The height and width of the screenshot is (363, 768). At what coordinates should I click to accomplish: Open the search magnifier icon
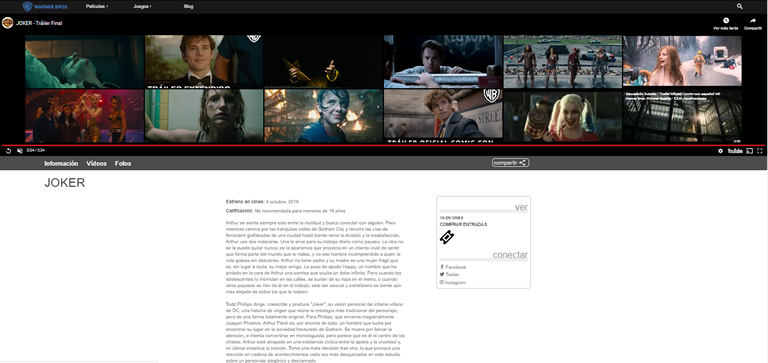click(740, 6)
